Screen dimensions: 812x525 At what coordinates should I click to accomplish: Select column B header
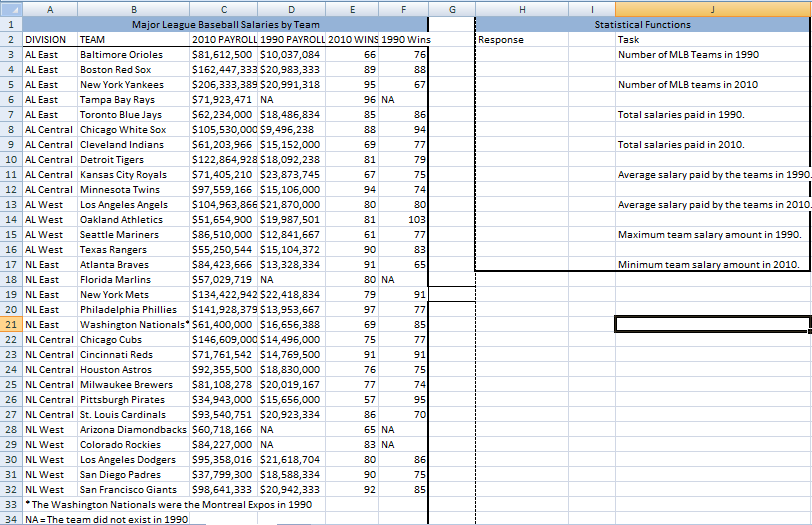134,9
